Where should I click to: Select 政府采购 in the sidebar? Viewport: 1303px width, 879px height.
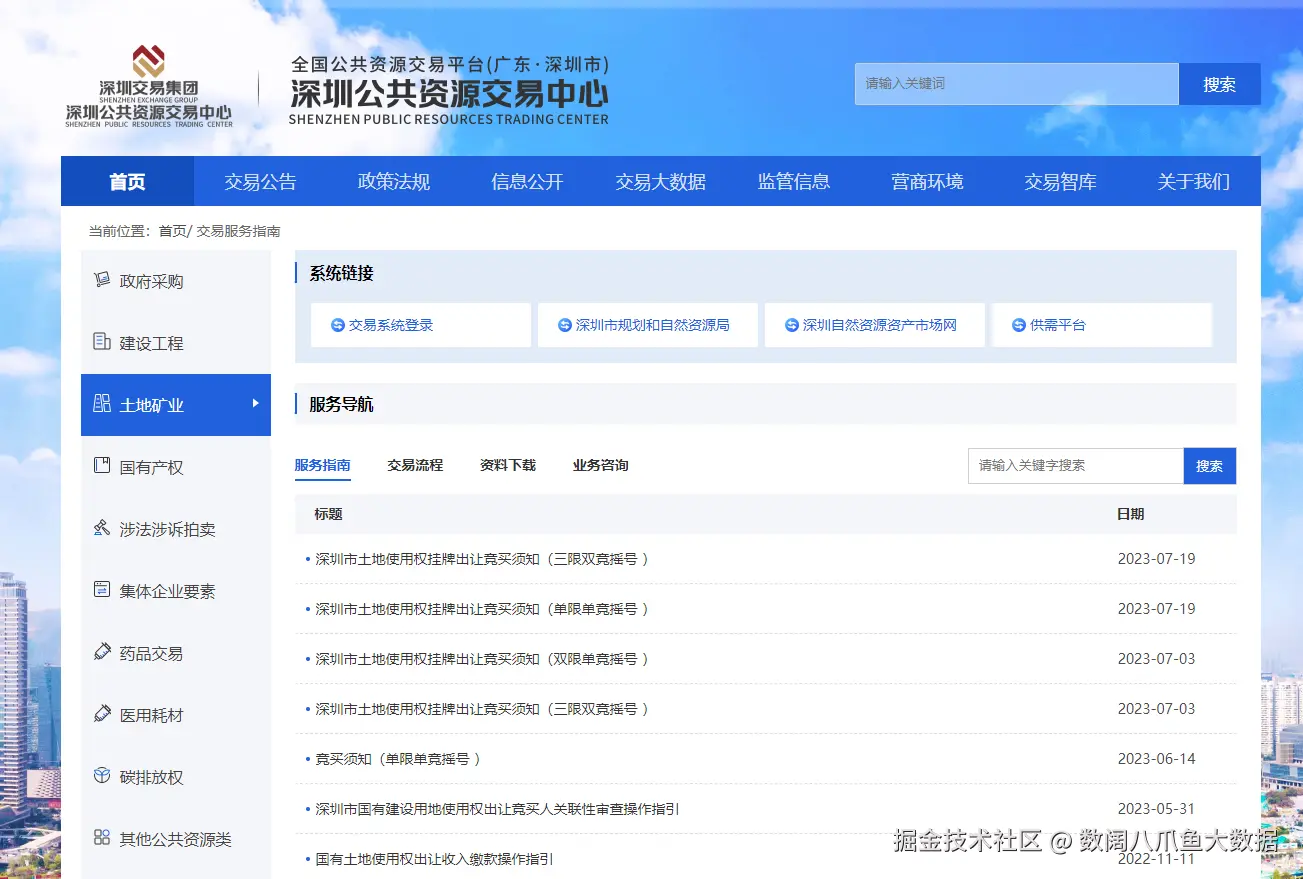pos(176,281)
